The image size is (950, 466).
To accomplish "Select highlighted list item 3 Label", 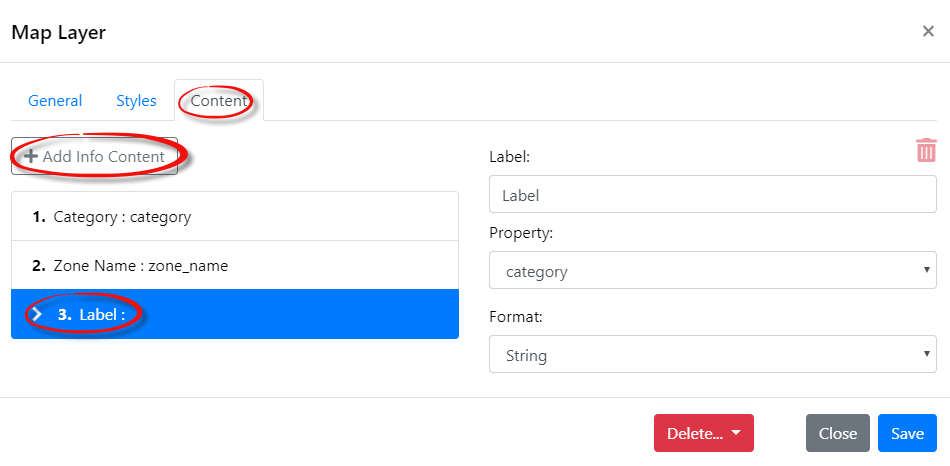I will coord(235,314).
